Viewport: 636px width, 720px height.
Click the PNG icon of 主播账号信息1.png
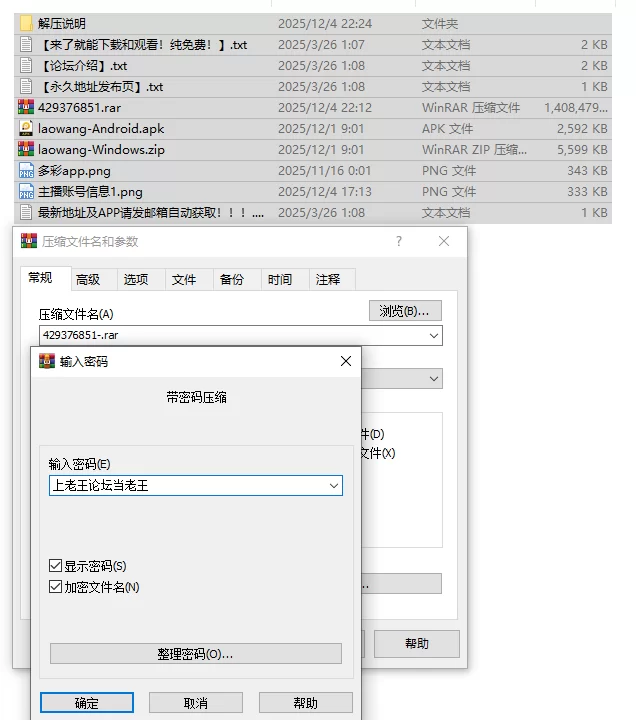[26, 191]
